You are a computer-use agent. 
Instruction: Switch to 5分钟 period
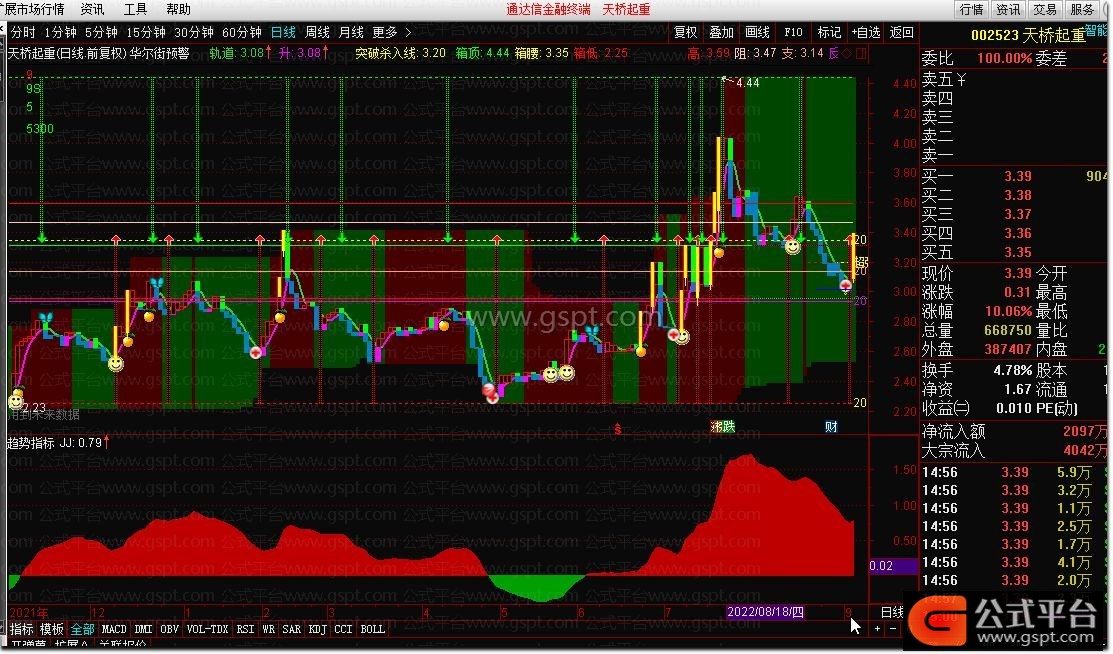click(102, 32)
